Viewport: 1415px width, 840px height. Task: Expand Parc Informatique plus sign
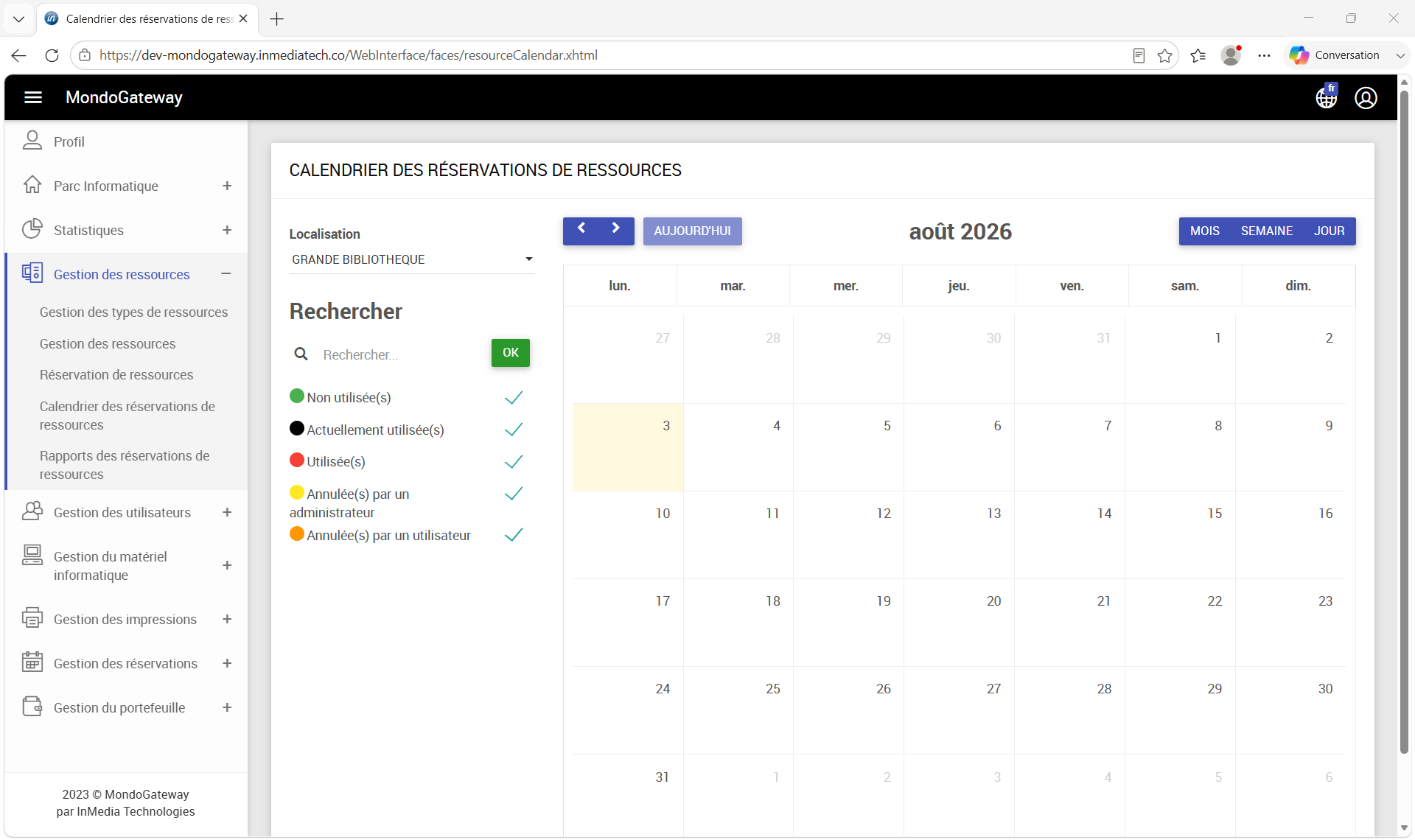click(x=227, y=186)
